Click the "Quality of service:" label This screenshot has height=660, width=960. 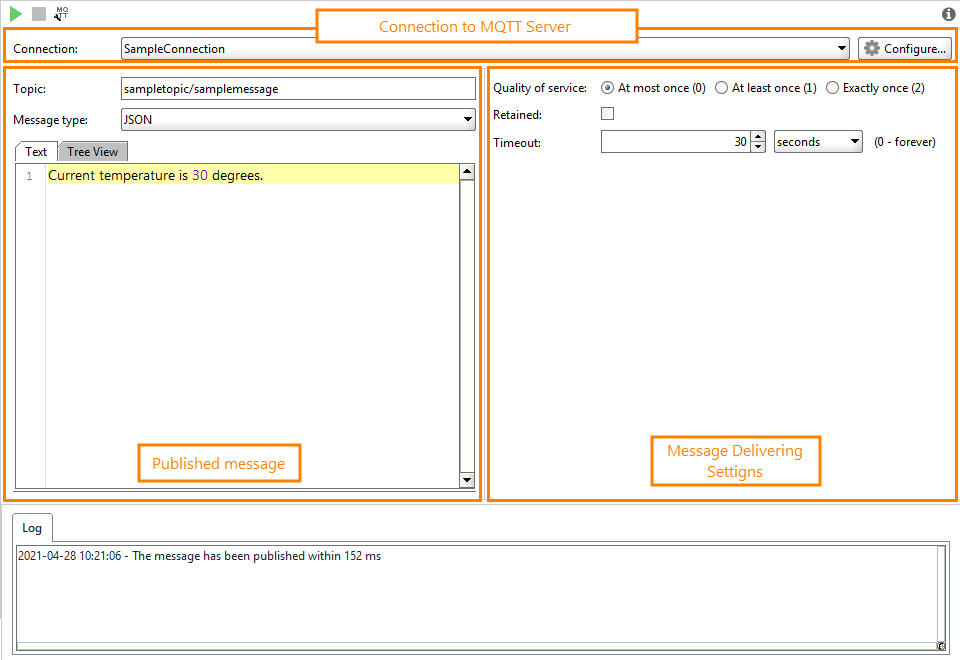(x=540, y=88)
